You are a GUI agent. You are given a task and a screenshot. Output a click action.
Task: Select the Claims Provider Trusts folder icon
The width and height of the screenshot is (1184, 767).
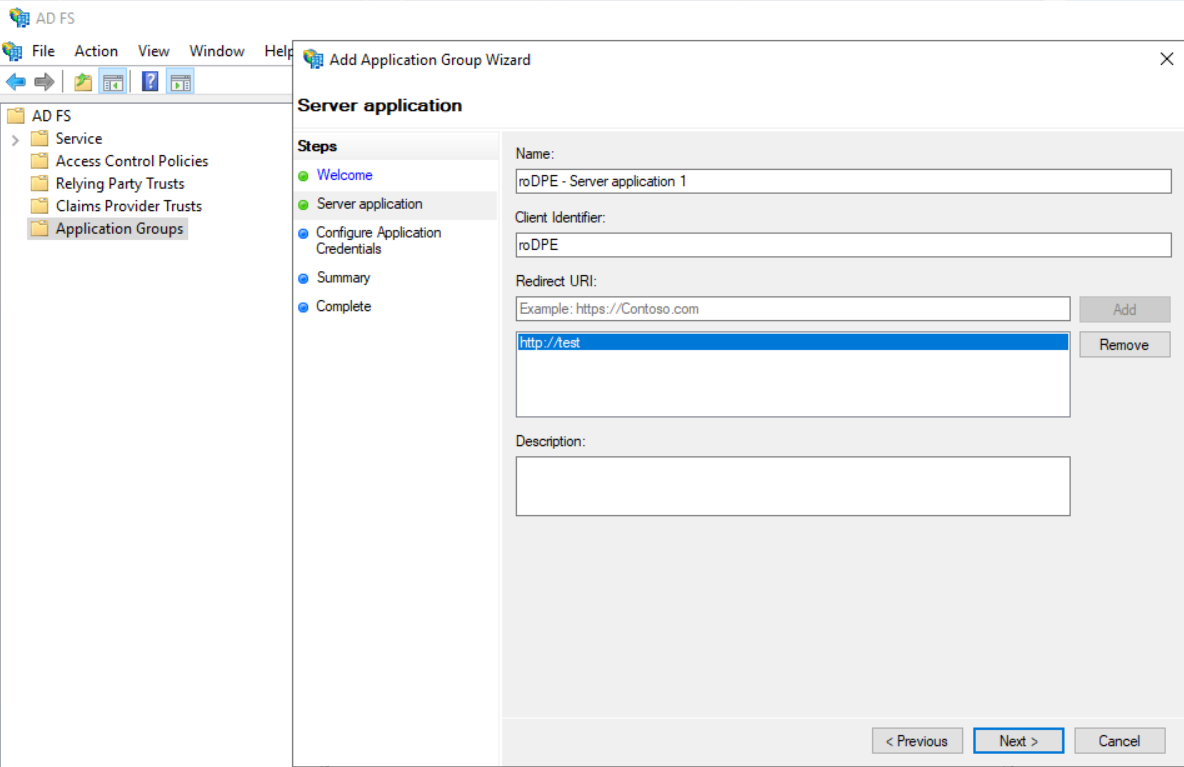tap(39, 206)
